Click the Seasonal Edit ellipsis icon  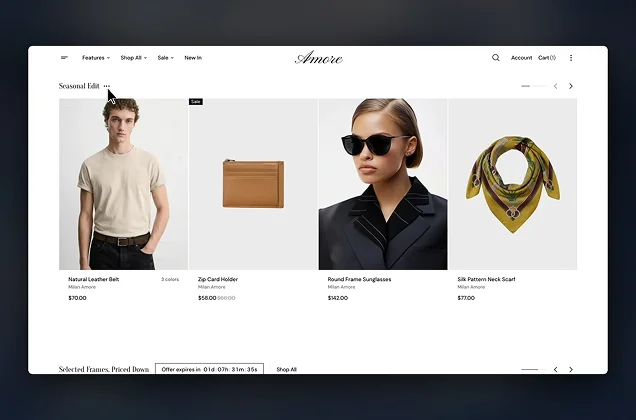(107, 86)
